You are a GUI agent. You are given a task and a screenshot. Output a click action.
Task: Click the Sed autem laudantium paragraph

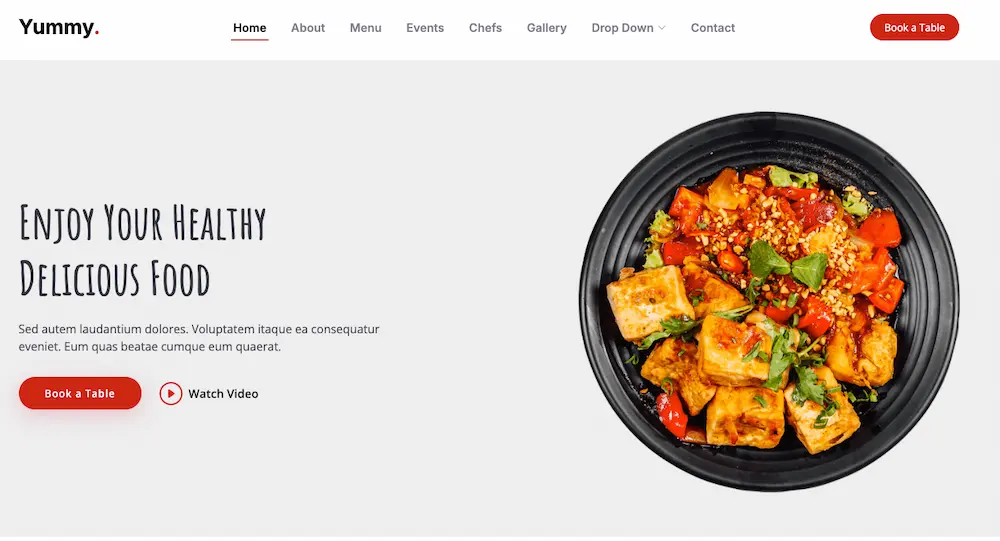[199, 337]
